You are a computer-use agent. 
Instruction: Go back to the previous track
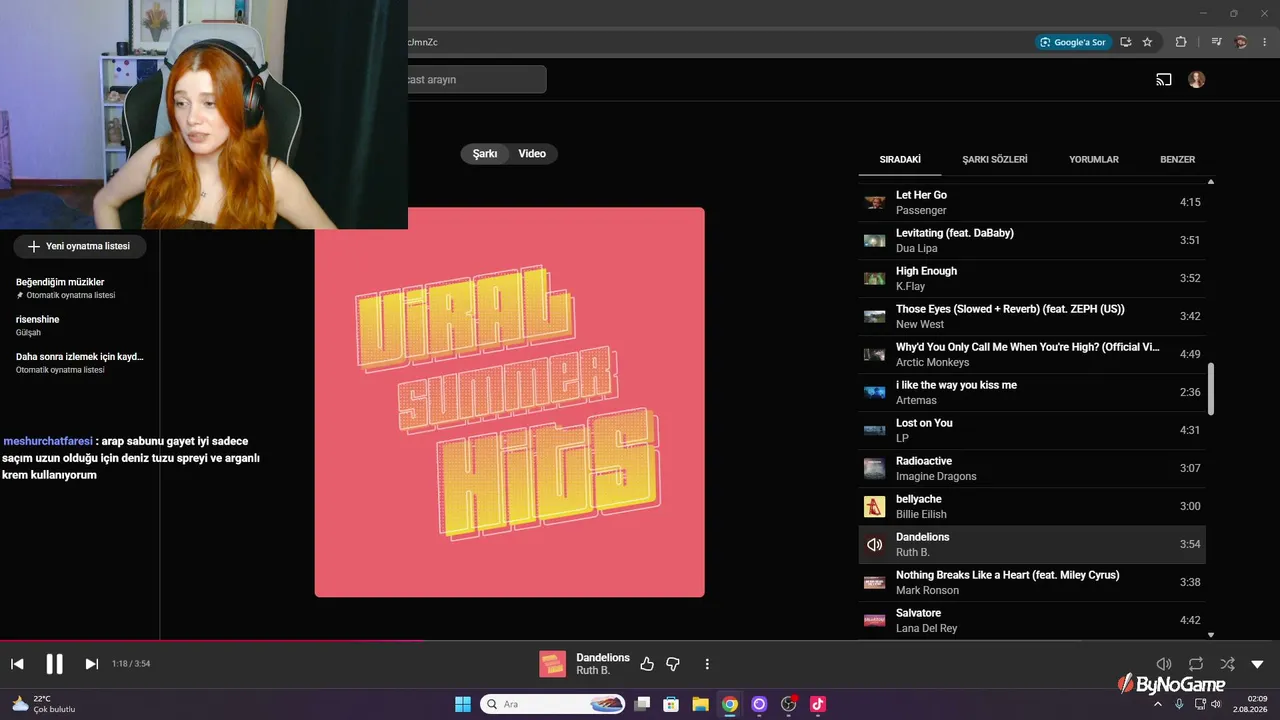pyautogui.click(x=17, y=664)
